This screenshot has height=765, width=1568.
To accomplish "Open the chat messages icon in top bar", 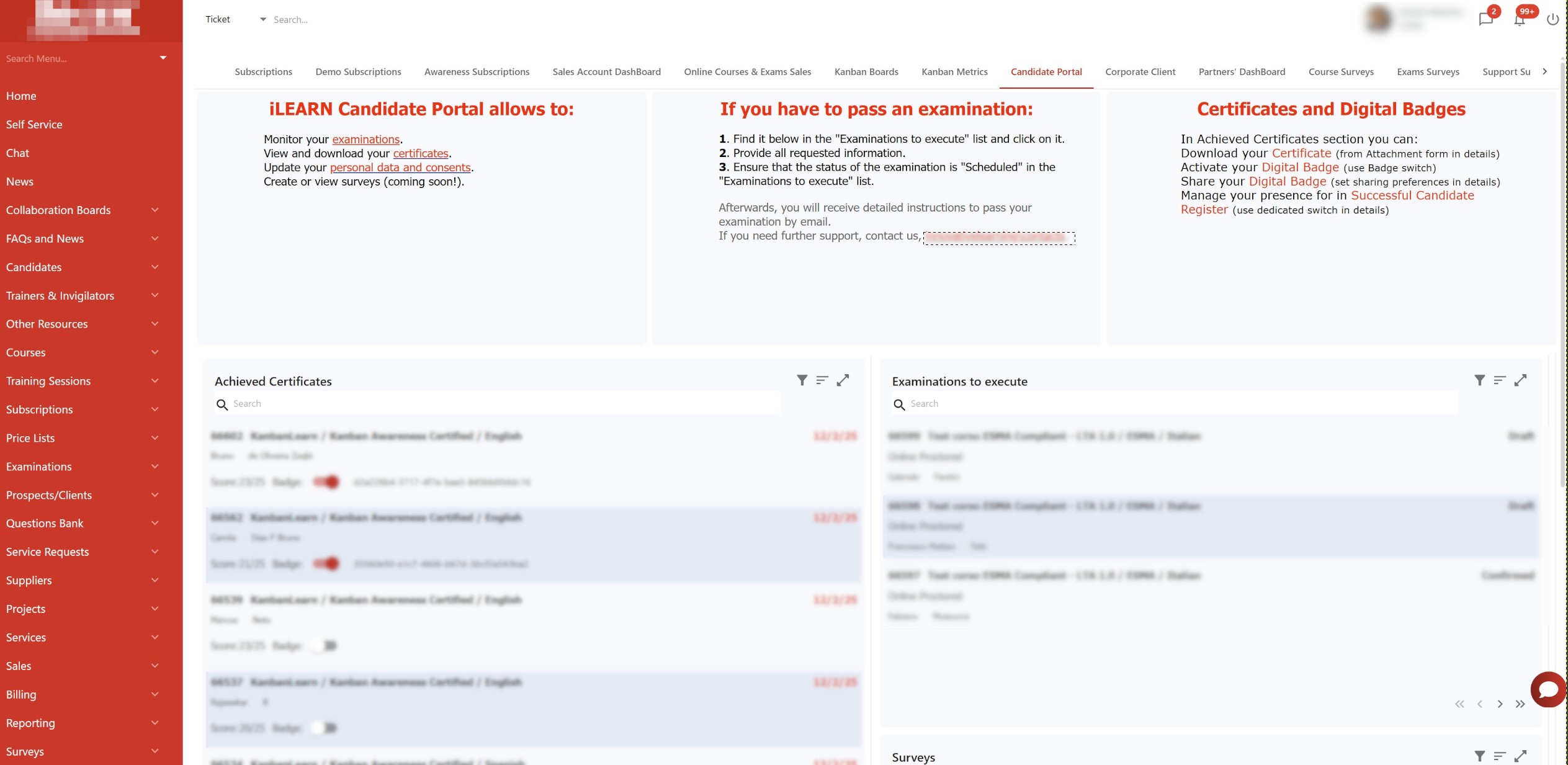I will pos(1485,19).
